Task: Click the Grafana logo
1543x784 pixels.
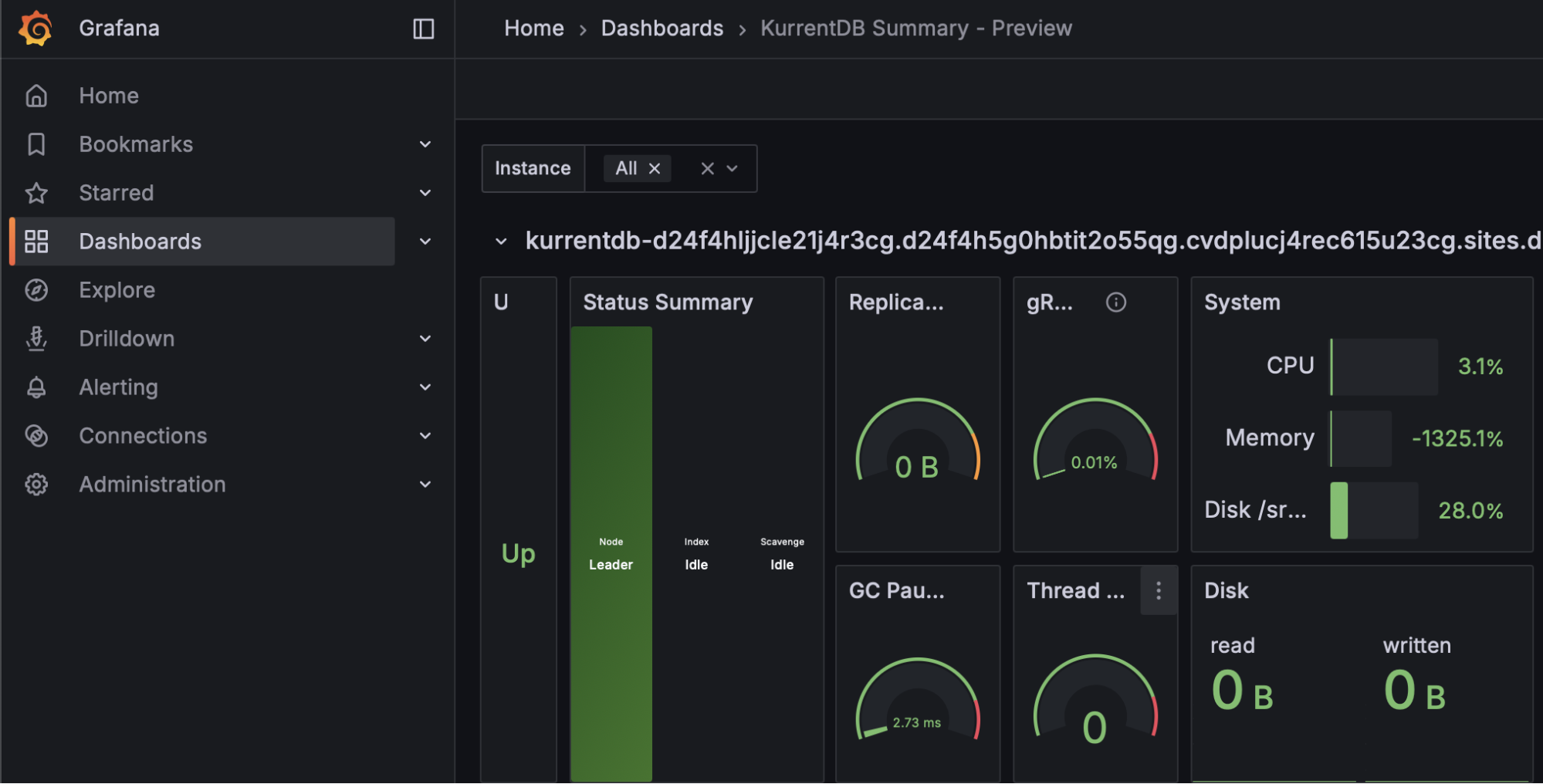Action: pos(34,28)
